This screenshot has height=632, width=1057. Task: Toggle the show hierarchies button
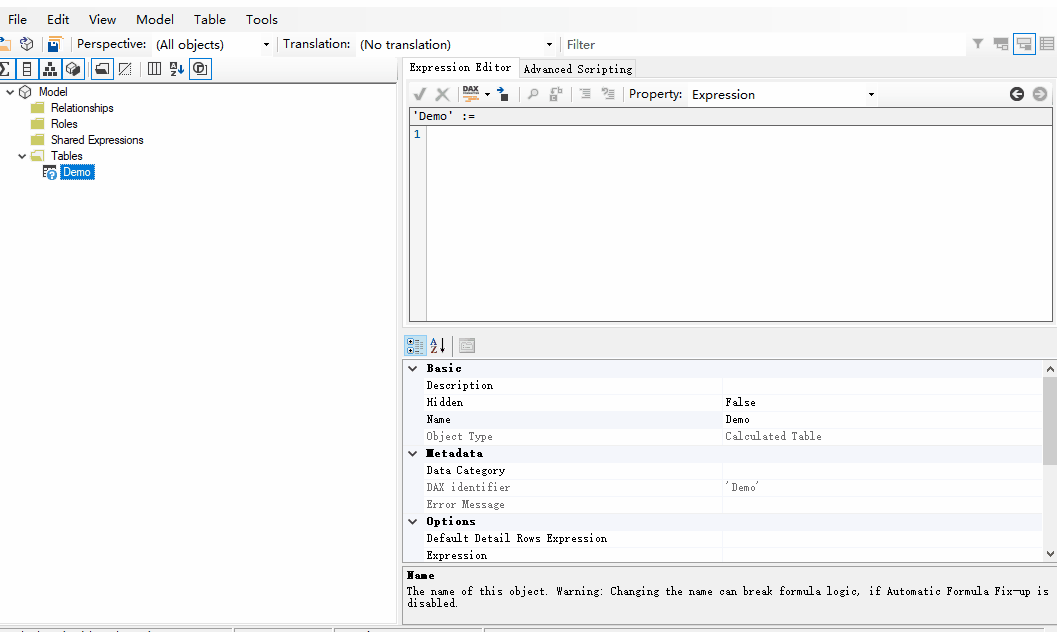click(x=50, y=69)
